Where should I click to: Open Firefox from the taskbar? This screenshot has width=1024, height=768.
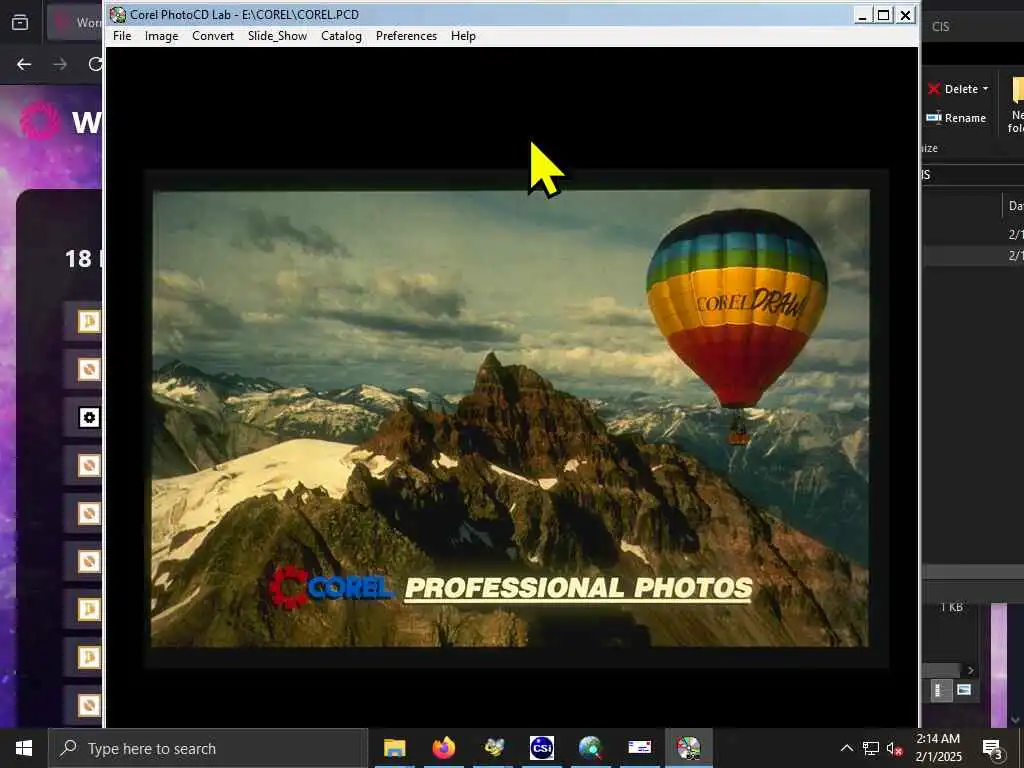(444, 748)
